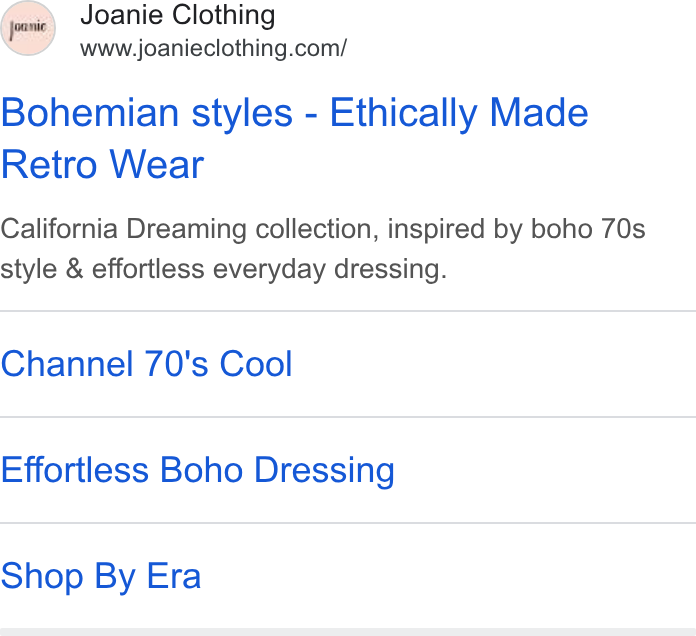Click the word 'Cool' in first sitelink

point(256,364)
